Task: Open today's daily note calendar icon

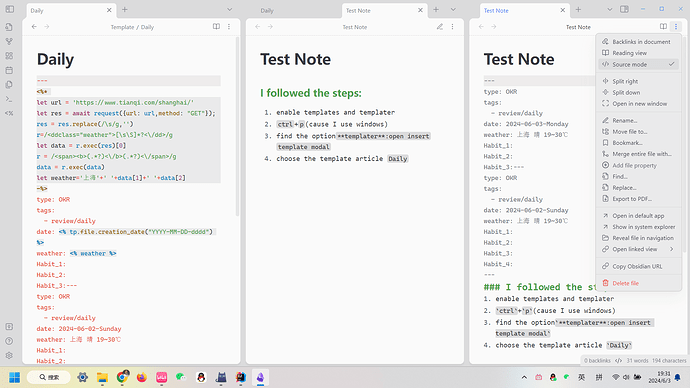Action: (x=9, y=70)
